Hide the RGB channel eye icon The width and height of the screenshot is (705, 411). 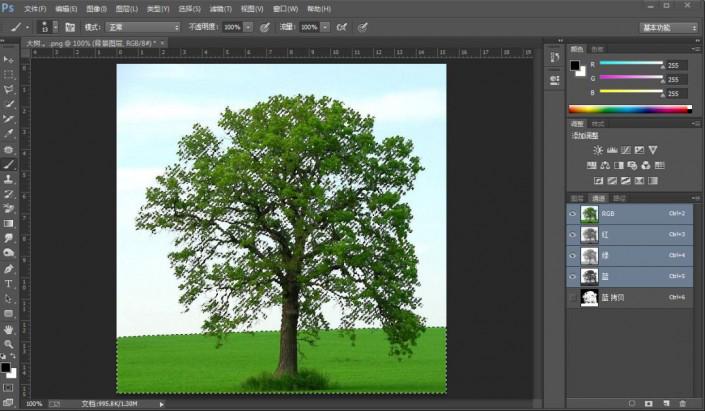click(x=573, y=214)
